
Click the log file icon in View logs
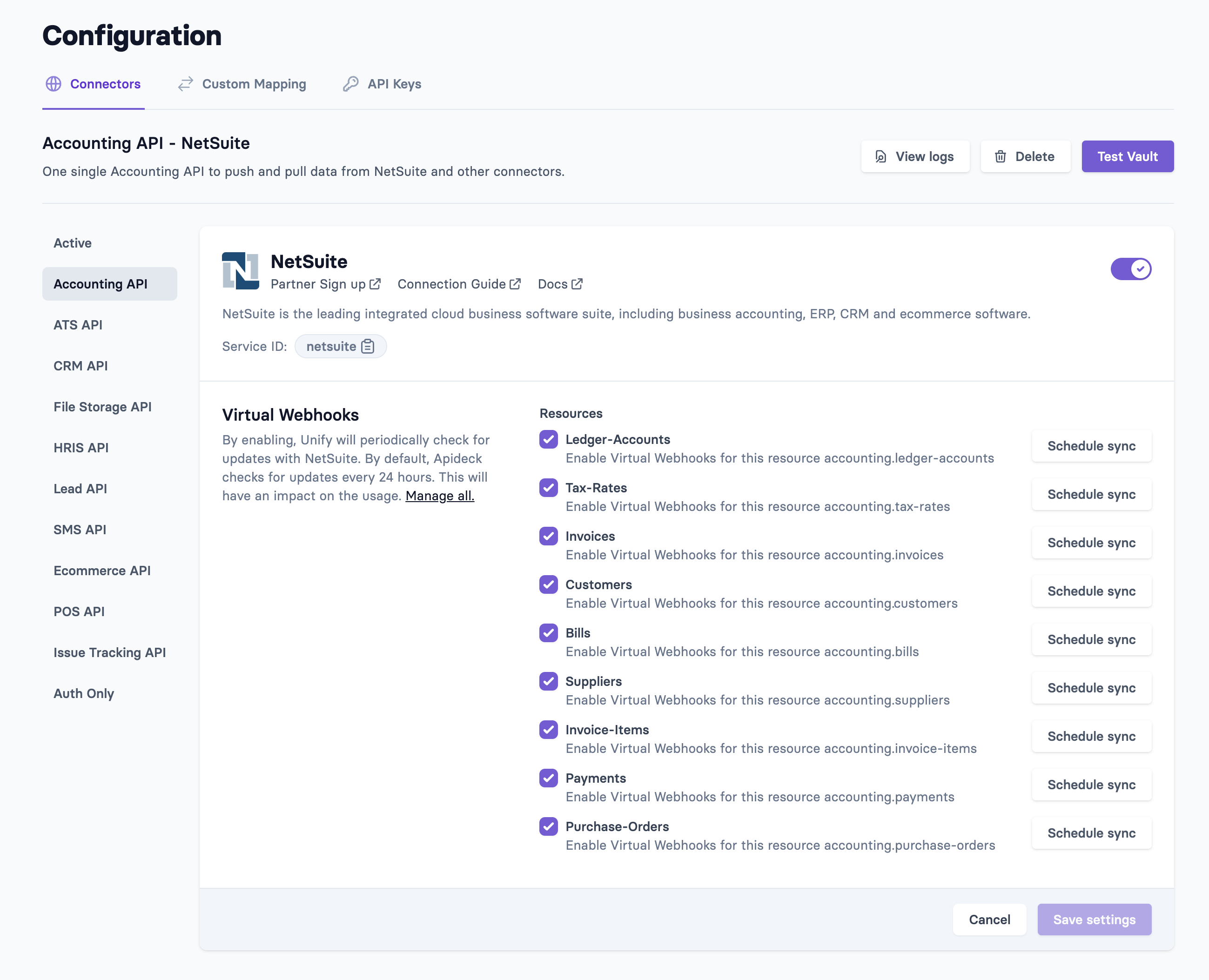point(880,156)
